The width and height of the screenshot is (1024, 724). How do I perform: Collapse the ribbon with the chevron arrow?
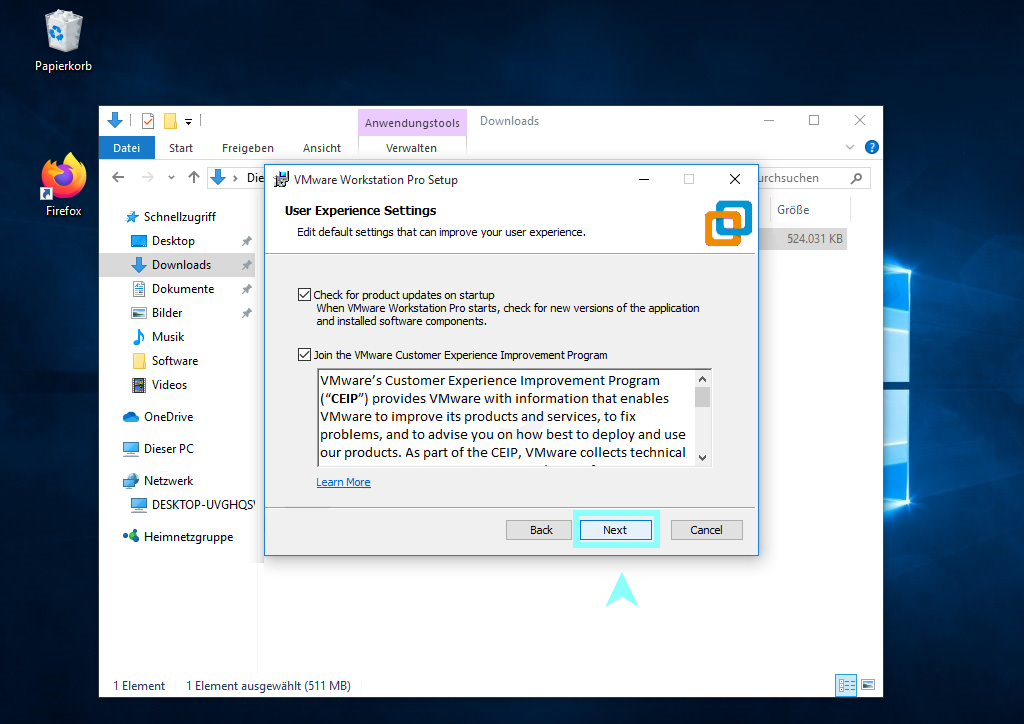click(x=849, y=147)
